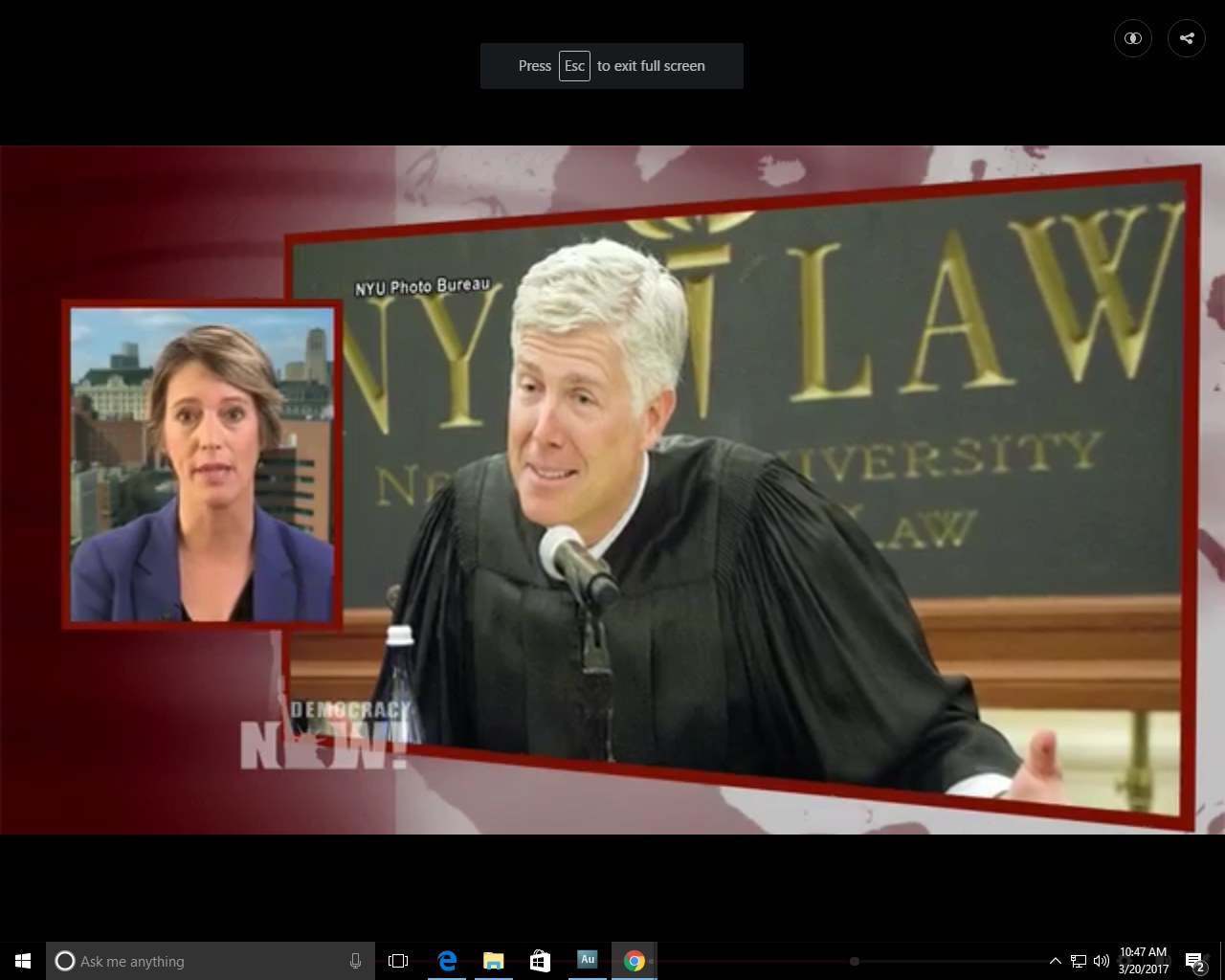Click the Esc key hint in fullscreen banner
The height and width of the screenshot is (980, 1225).
[574, 66]
